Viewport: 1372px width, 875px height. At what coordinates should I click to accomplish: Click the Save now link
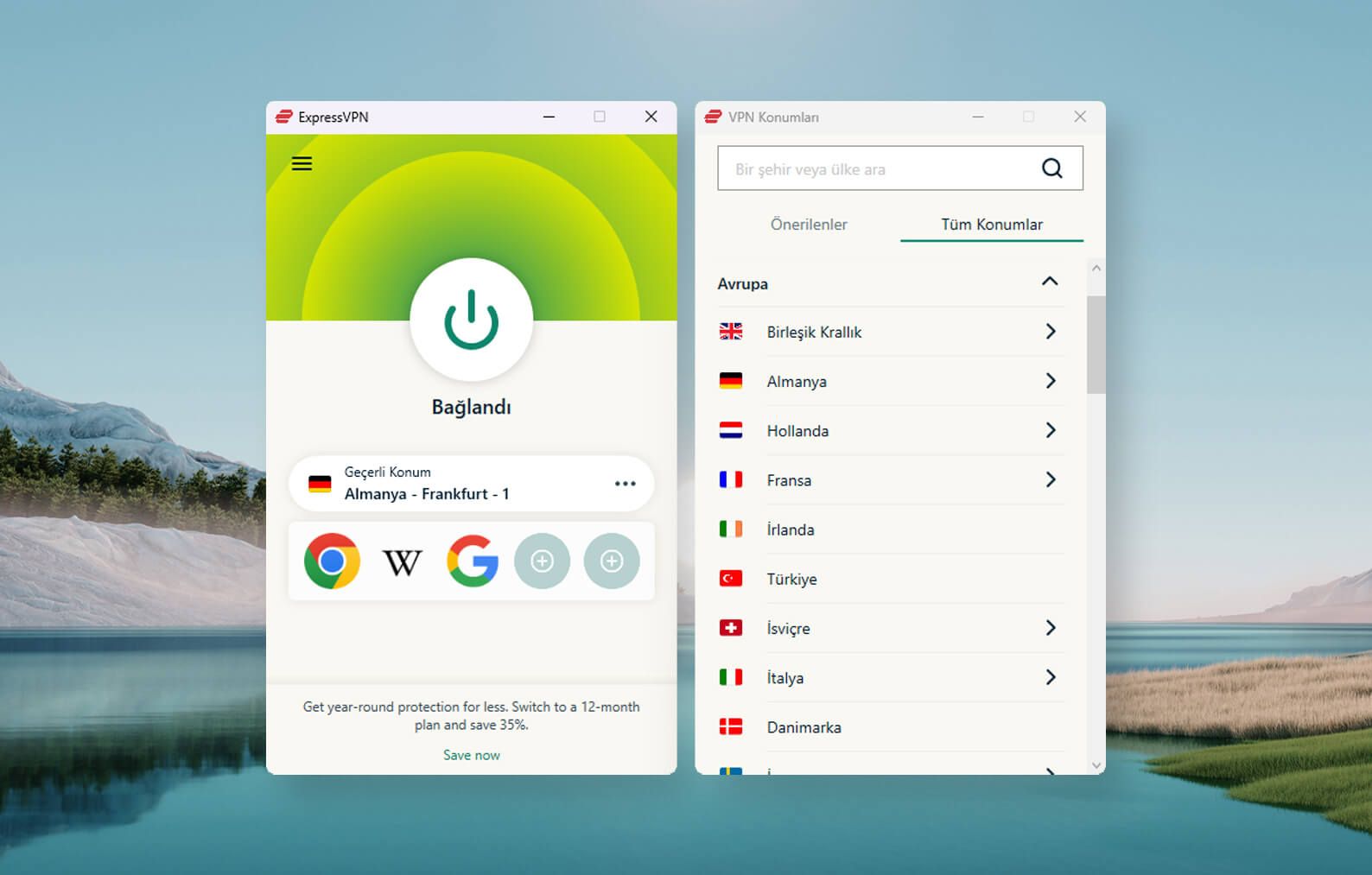(472, 755)
